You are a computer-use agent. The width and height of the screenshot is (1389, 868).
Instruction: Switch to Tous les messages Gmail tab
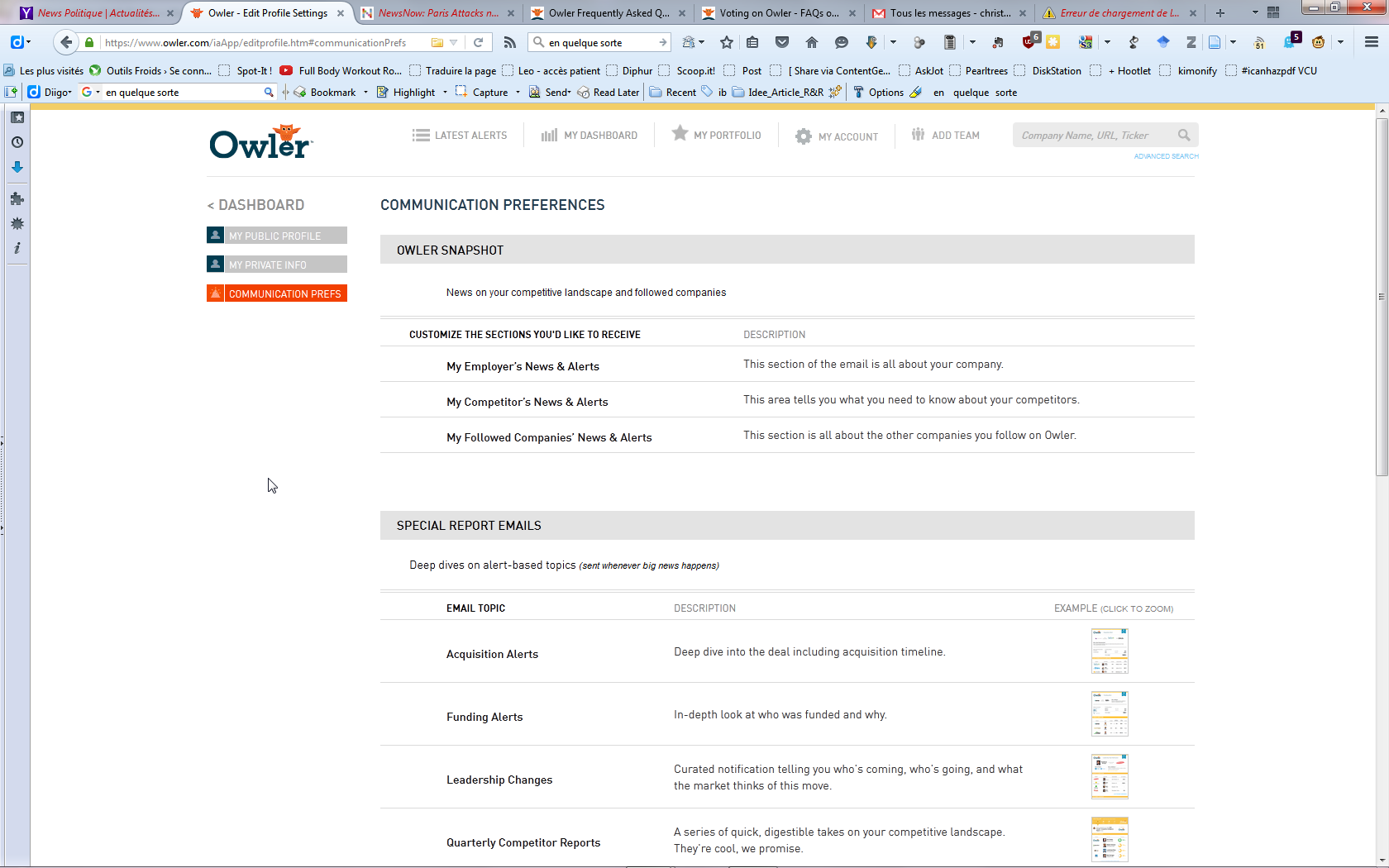[949, 12]
